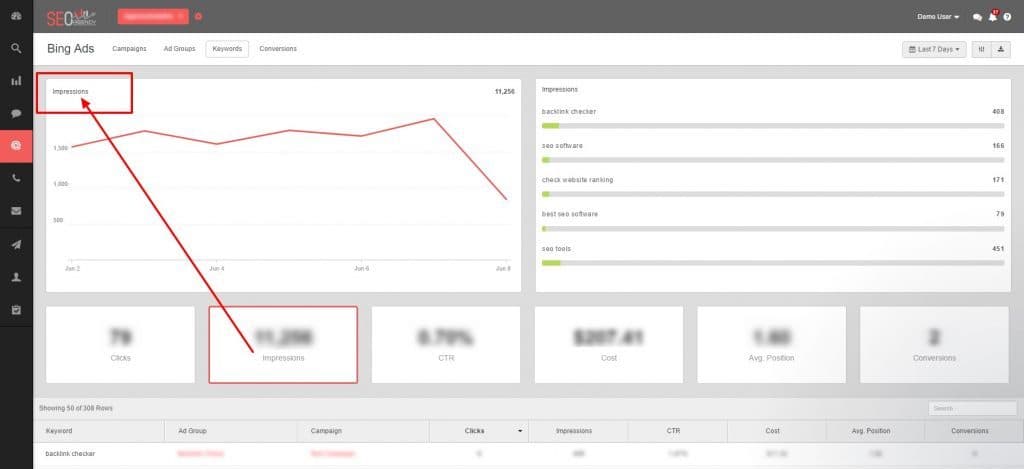Open the envelope email sidebar icon
Image resolution: width=1024 pixels, height=469 pixels.
(16, 210)
